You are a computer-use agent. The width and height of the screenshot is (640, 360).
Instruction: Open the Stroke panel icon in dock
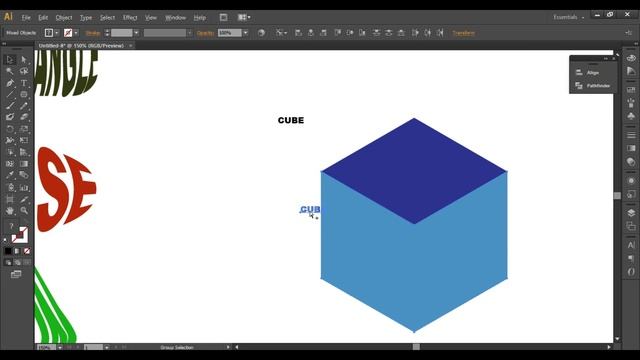pyautogui.click(x=631, y=135)
